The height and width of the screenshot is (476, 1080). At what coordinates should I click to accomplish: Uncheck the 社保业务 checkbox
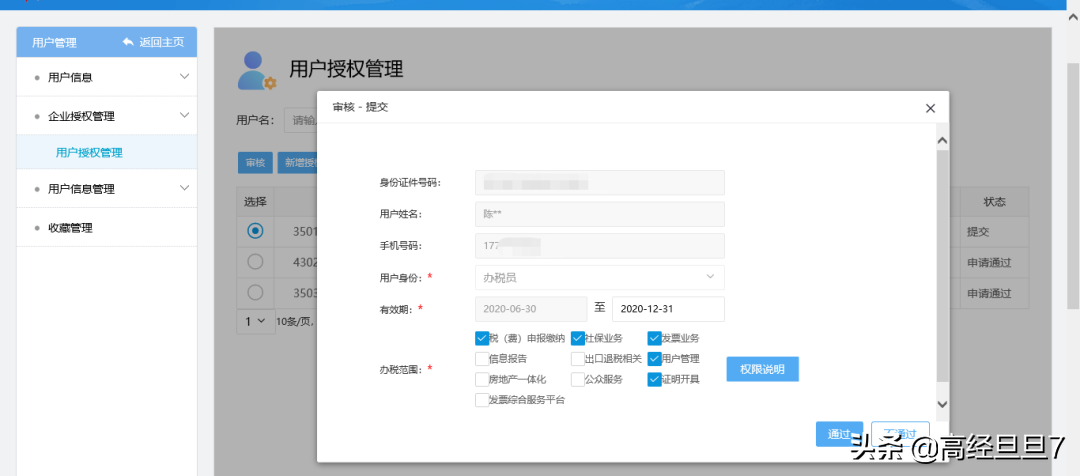click(x=578, y=338)
